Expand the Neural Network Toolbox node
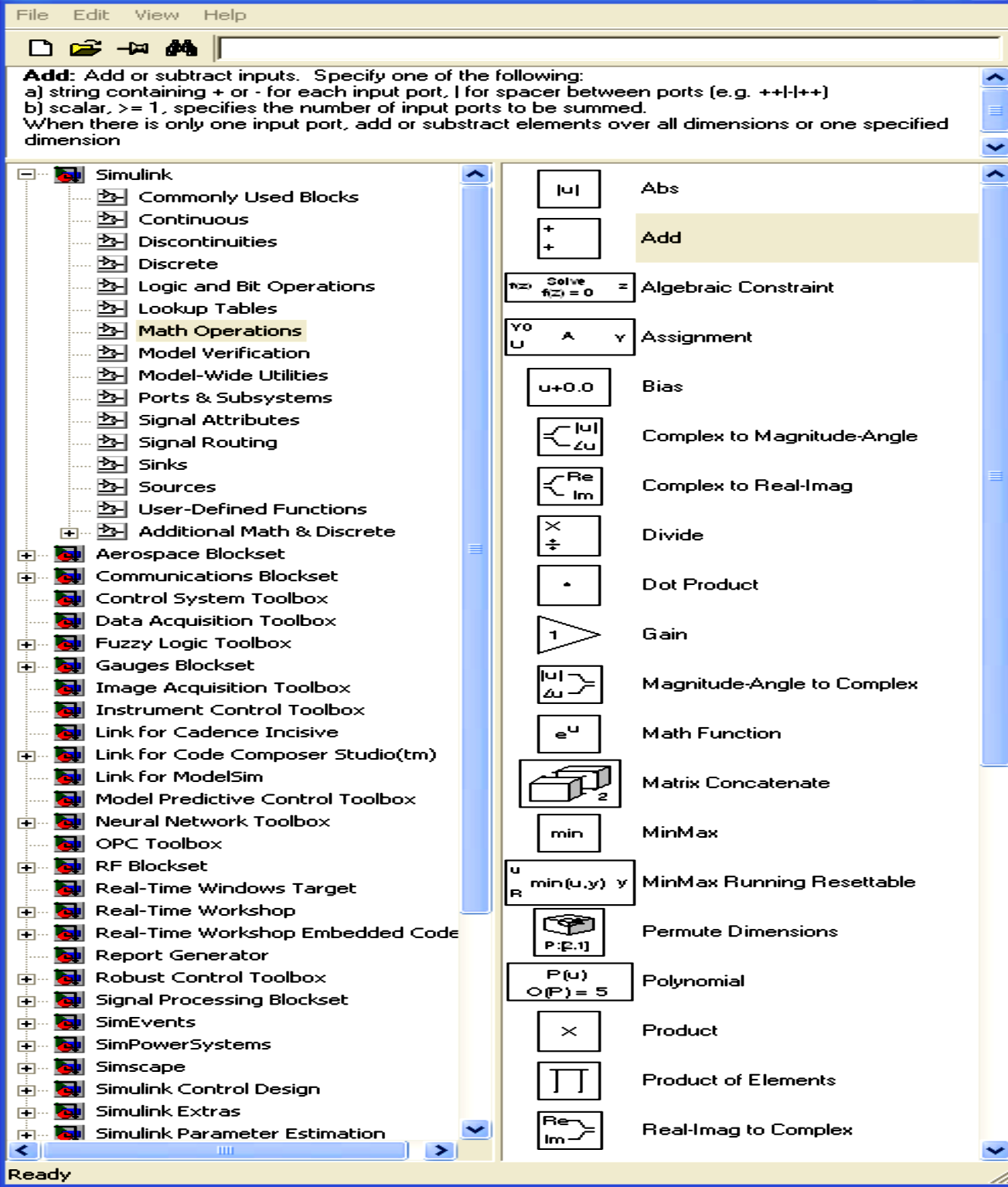This screenshot has width=1008, height=1187. (x=26, y=822)
